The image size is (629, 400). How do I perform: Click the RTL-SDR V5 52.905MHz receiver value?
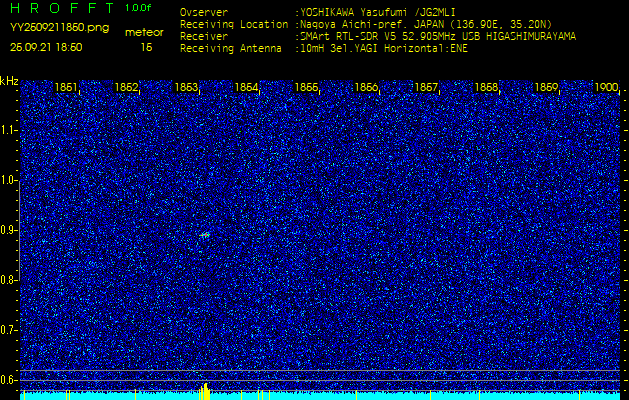(x=438, y=37)
